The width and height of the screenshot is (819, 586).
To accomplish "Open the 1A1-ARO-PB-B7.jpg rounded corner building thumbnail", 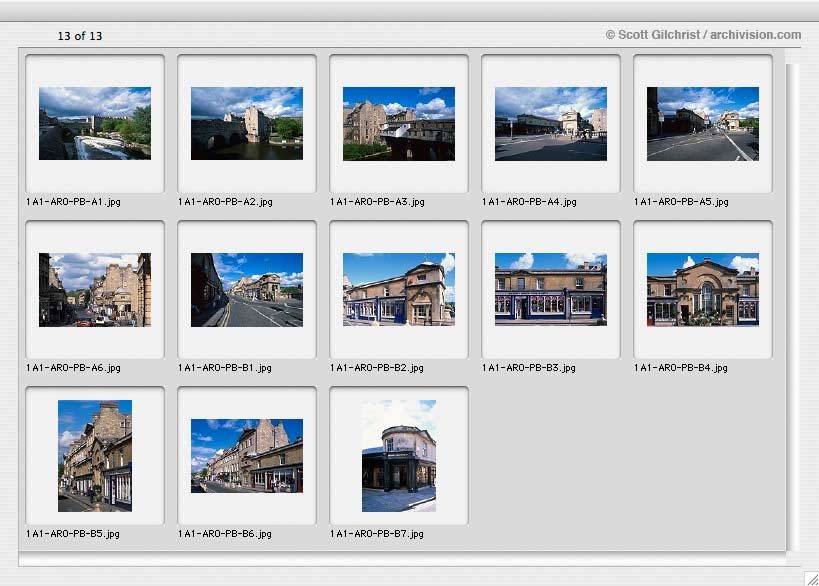I will click(x=399, y=455).
